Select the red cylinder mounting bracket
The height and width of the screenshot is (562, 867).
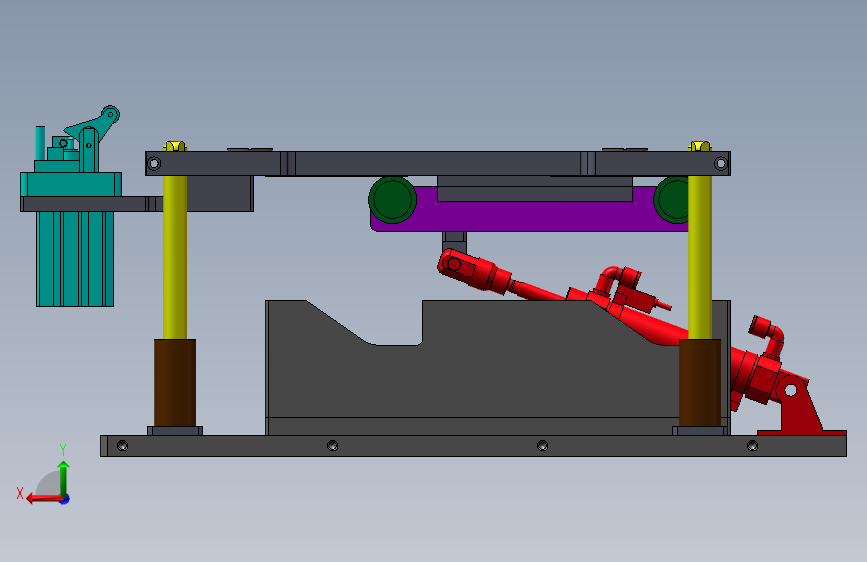tap(801, 405)
